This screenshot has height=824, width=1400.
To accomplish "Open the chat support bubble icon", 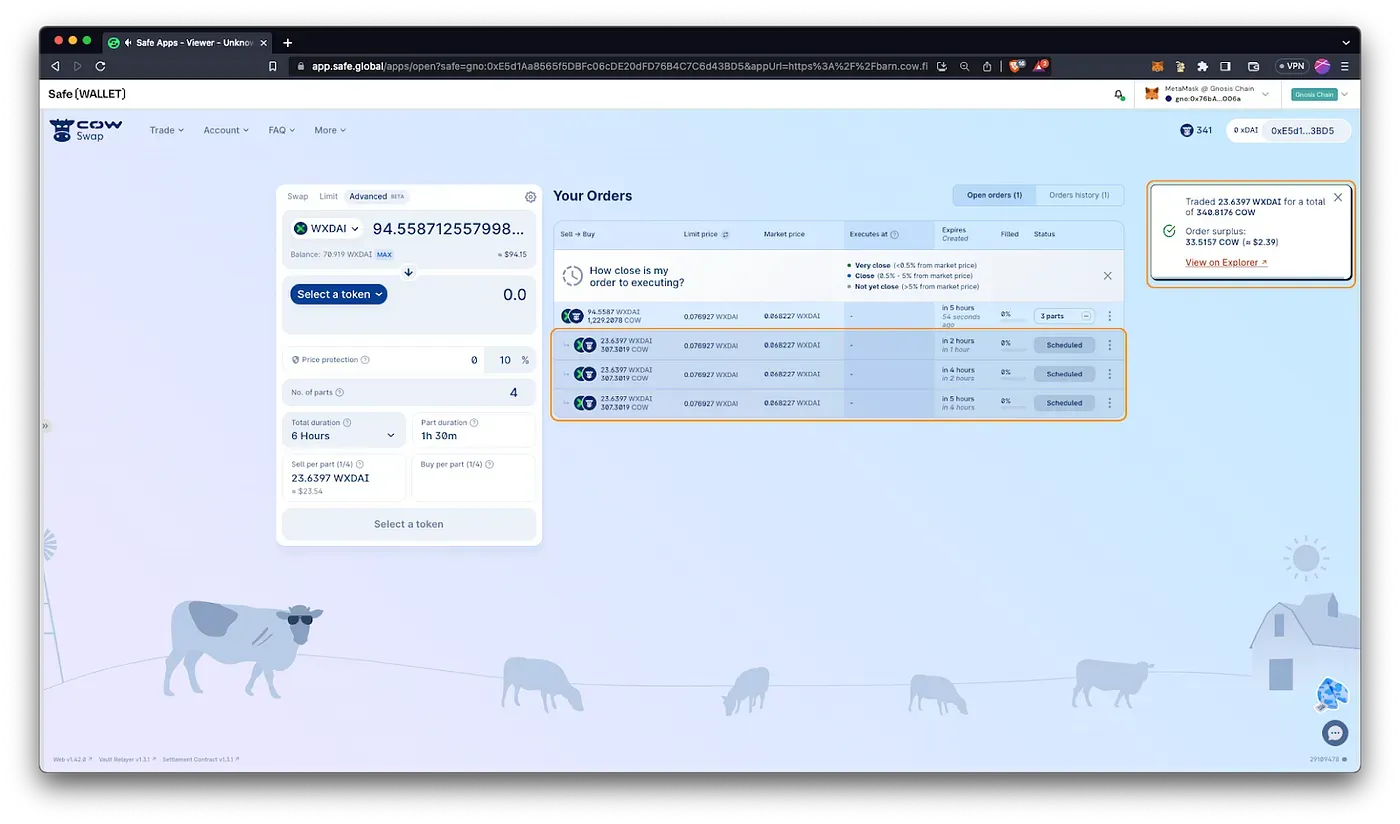I will (x=1335, y=733).
